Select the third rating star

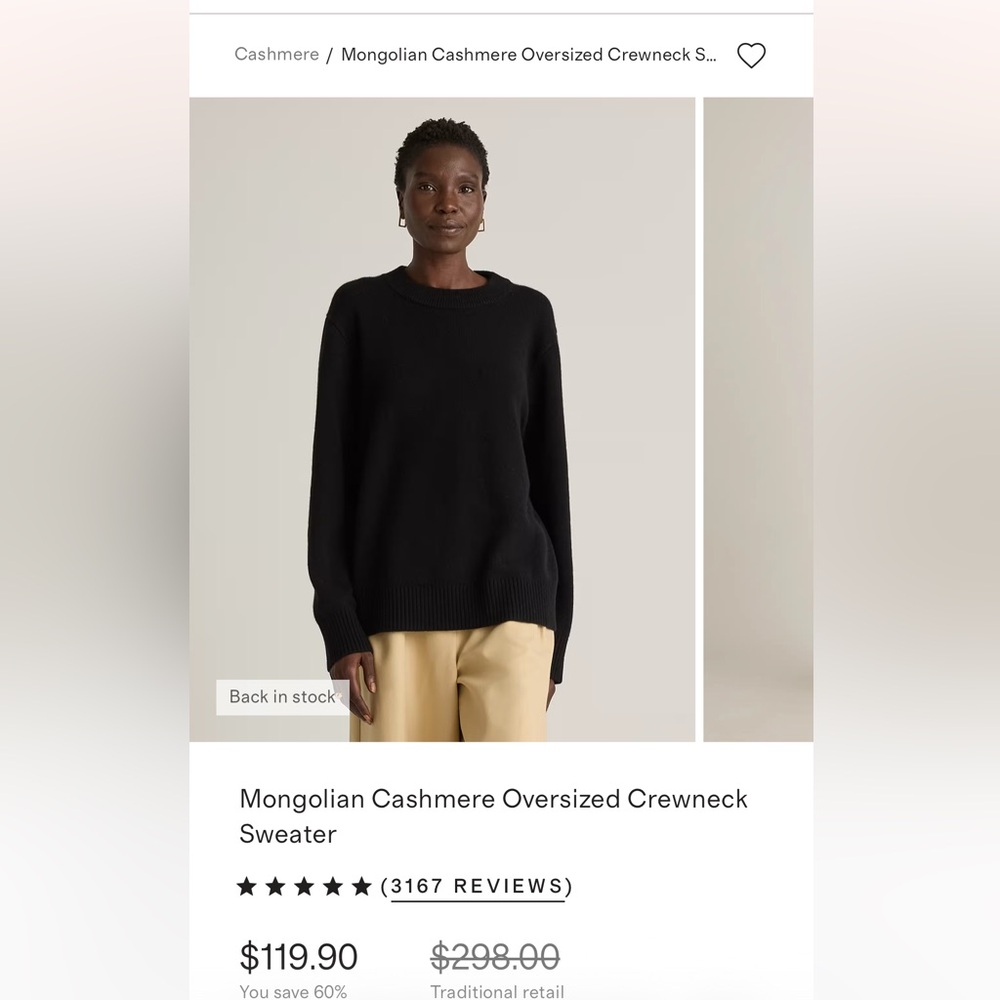point(305,886)
